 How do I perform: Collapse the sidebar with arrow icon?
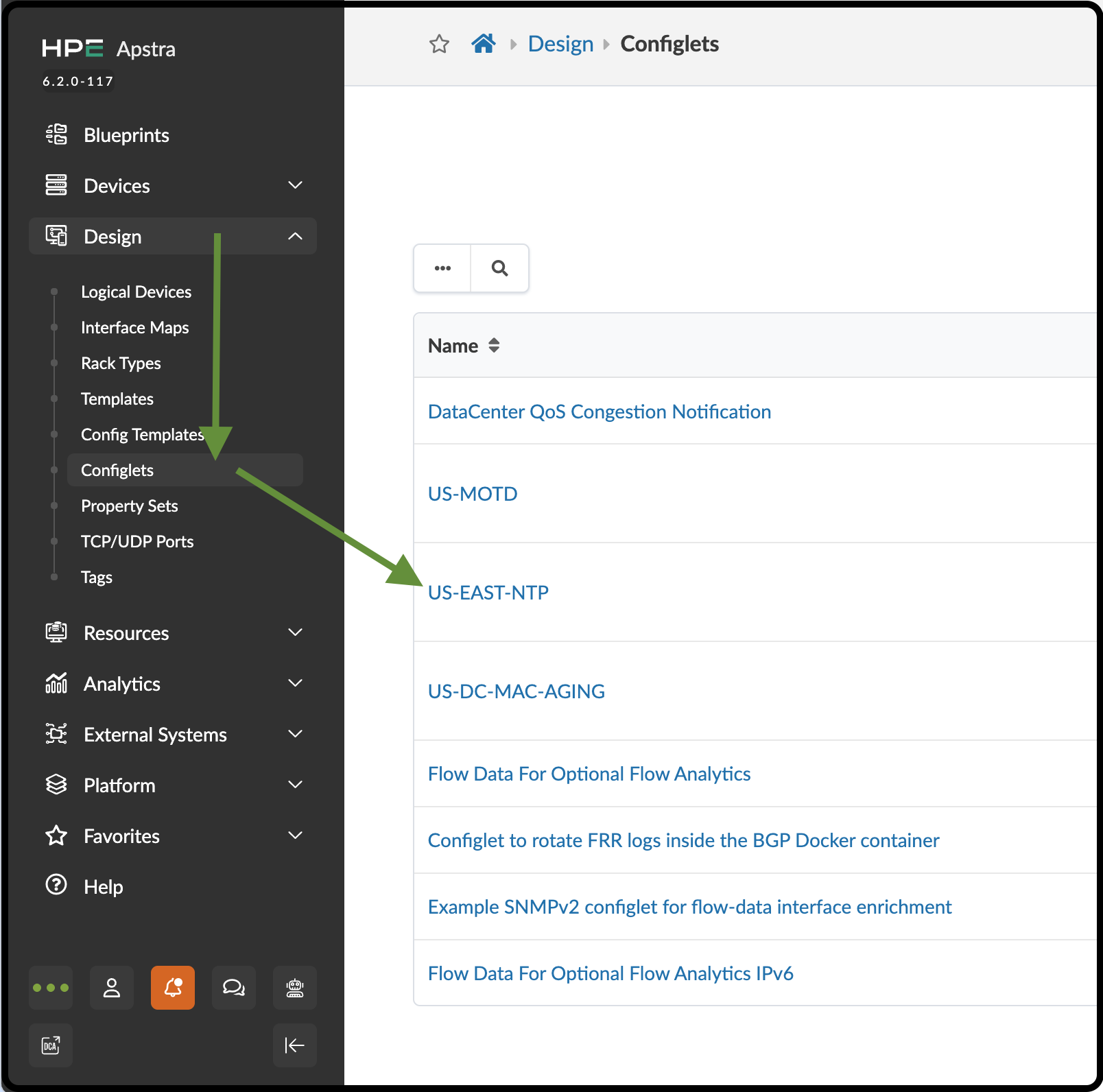(295, 1045)
